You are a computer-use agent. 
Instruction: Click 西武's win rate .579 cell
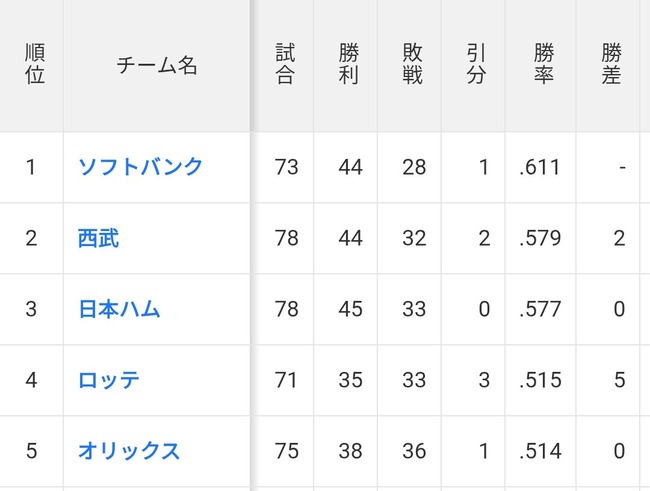point(541,238)
